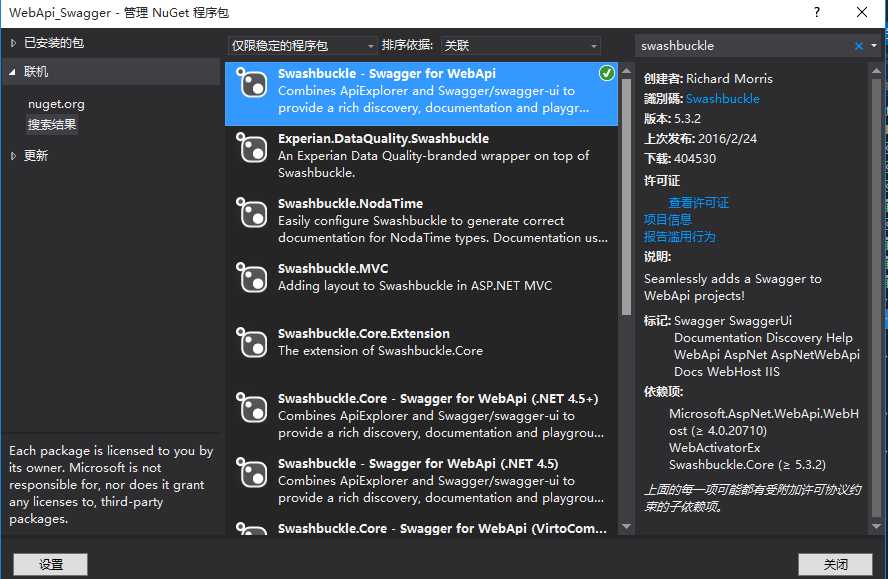Select 搜索结果 in the tree

click(x=52, y=125)
